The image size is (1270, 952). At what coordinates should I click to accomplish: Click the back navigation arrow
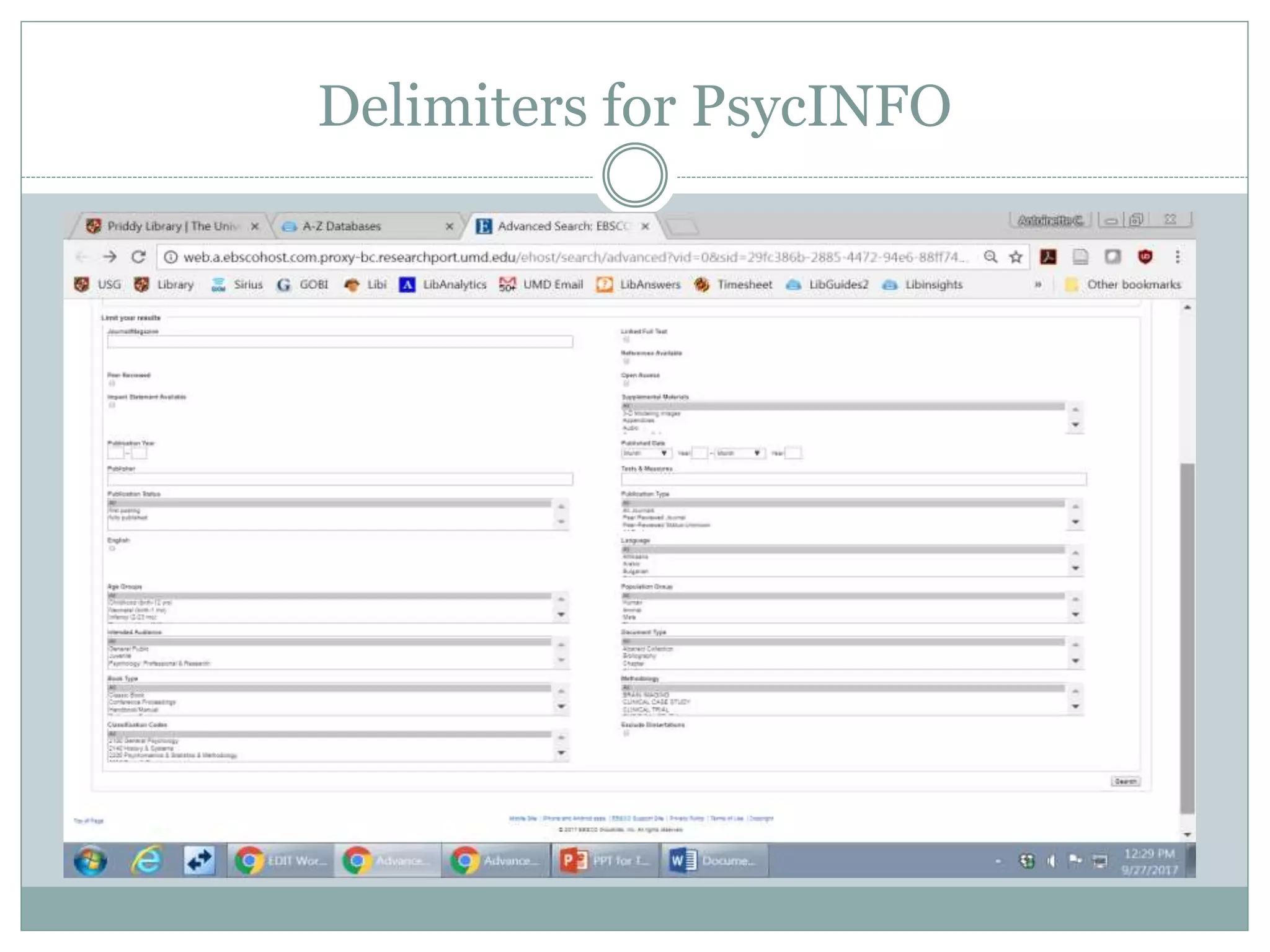click(x=81, y=257)
